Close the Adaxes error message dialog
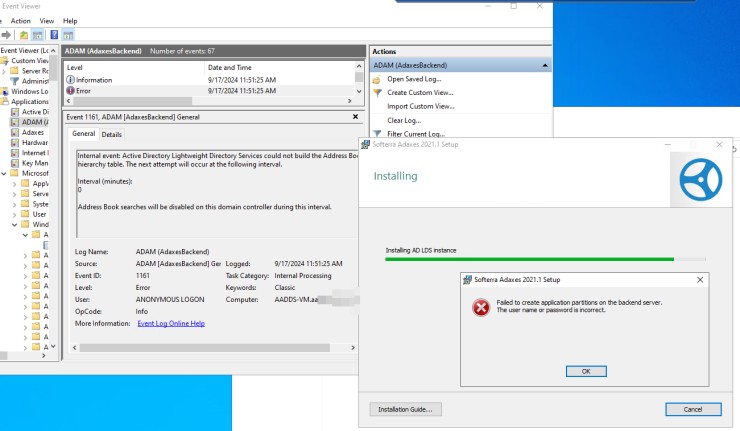Screen dimensions: 740x431 click(700, 280)
